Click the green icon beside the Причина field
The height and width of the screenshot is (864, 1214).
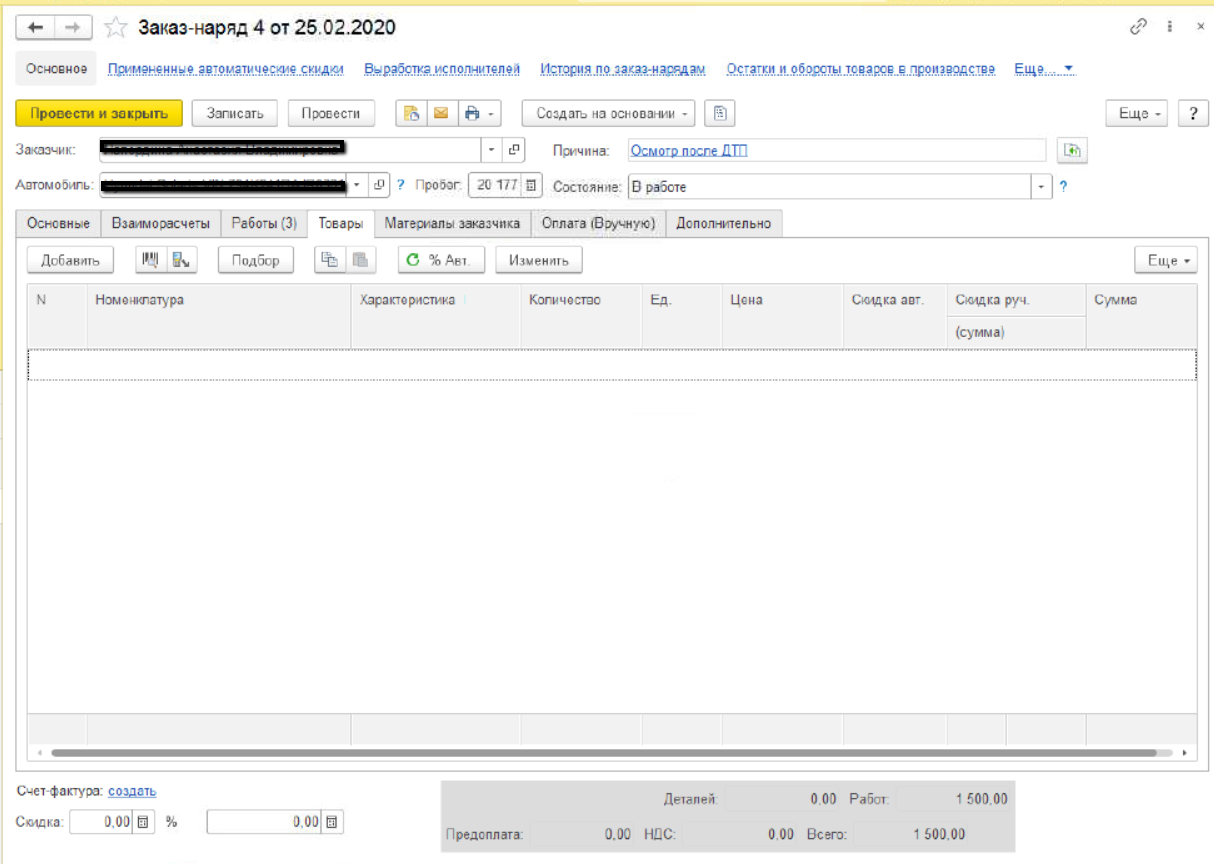click(1072, 151)
